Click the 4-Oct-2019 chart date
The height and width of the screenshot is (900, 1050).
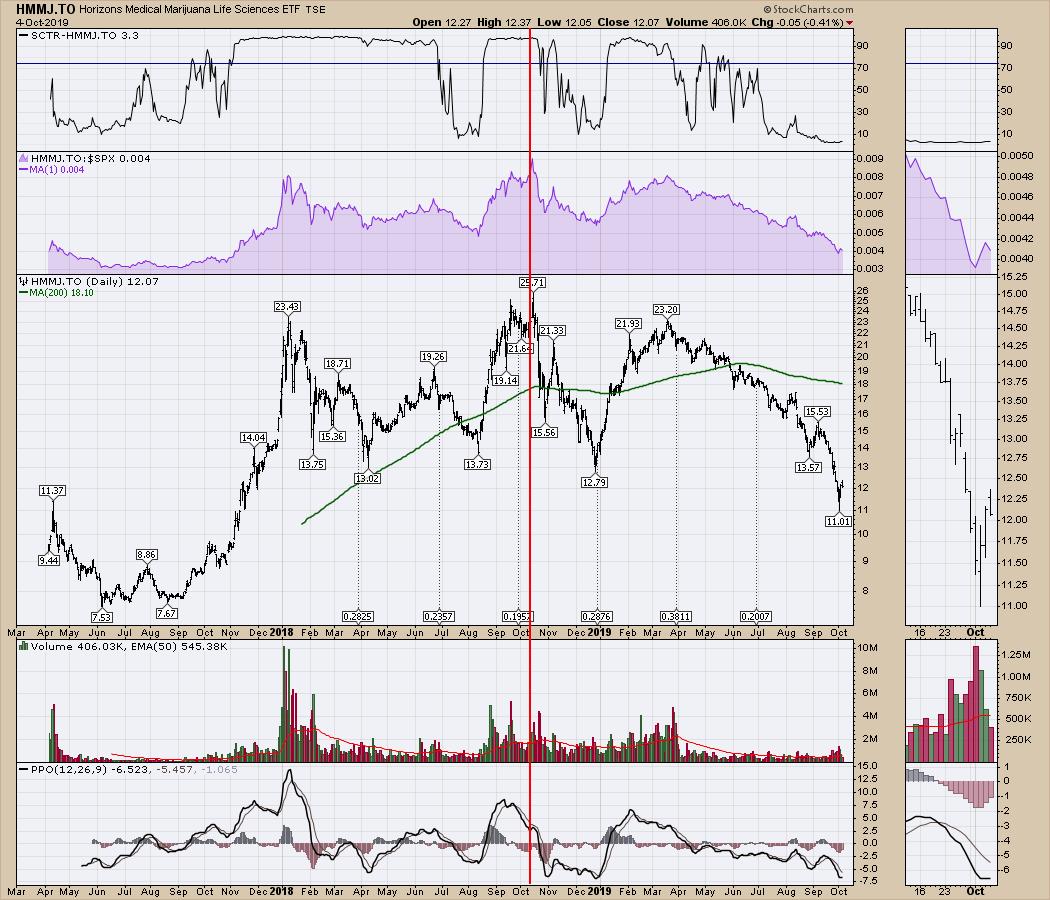[42, 22]
